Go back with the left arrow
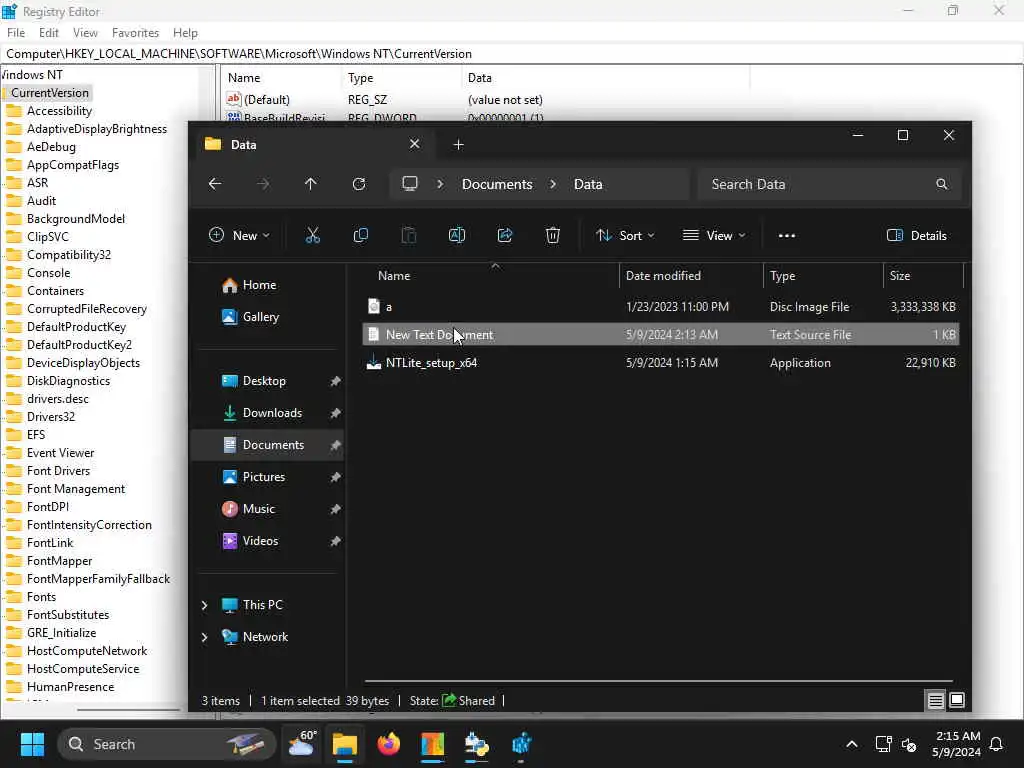The width and height of the screenshot is (1024, 768). click(215, 184)
